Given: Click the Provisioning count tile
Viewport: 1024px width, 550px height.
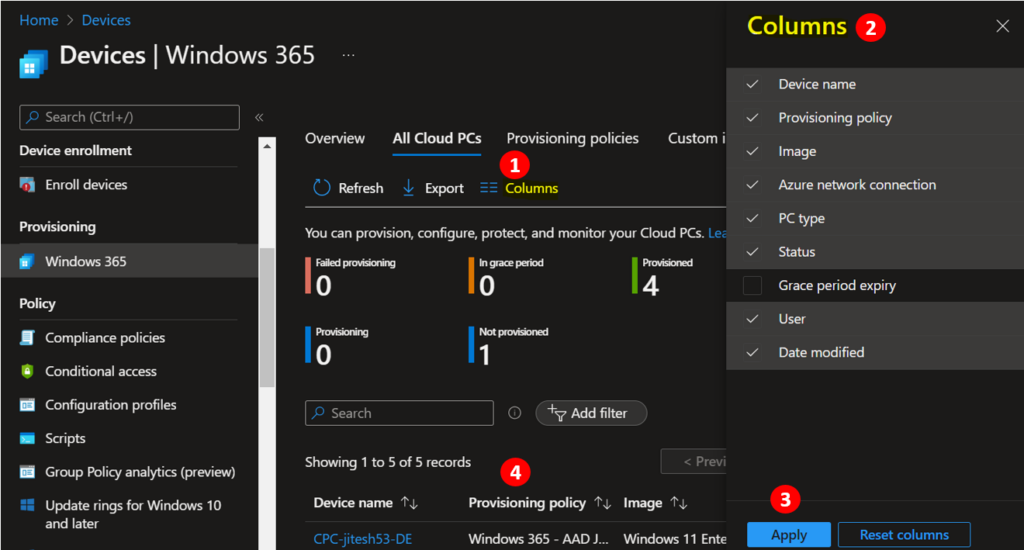Looking at the screenshot, I should tap(338, 346).
